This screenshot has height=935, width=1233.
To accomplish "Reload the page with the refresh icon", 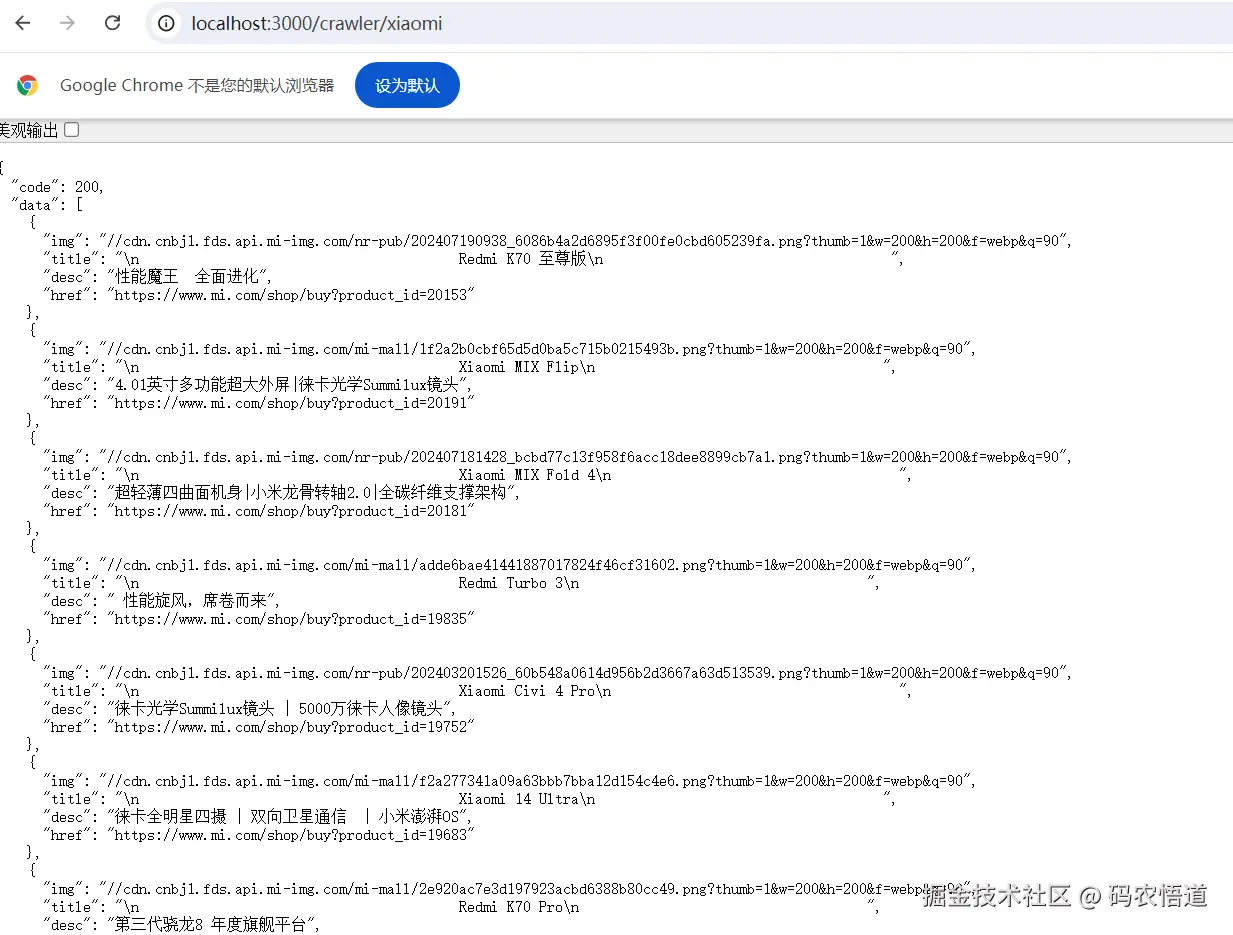I will pos(113,23).
